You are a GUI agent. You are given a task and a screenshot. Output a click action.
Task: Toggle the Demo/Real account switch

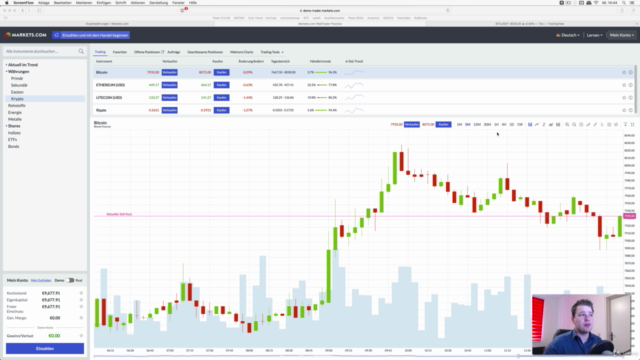tap(70, 280)
